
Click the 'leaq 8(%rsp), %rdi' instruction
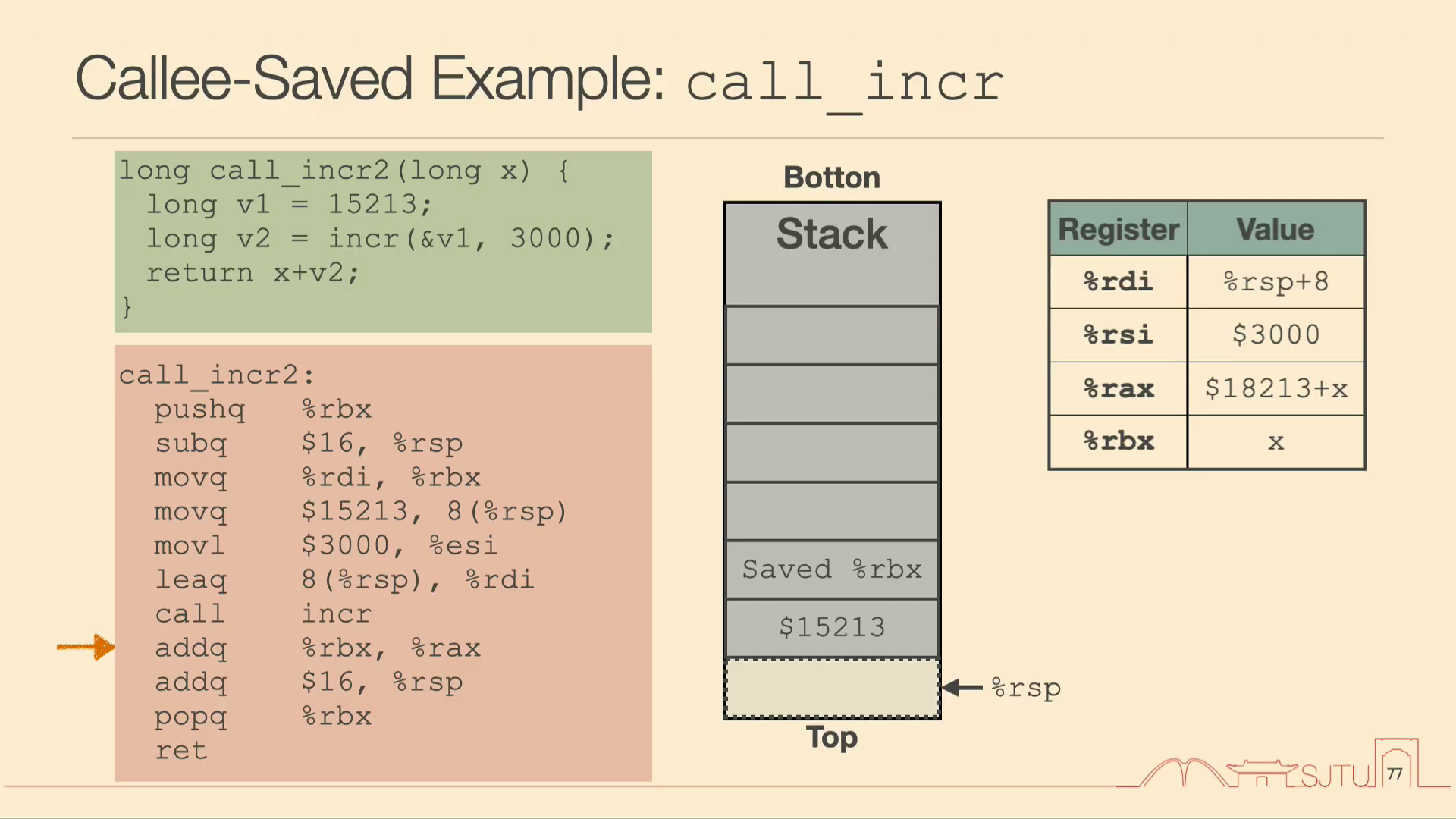coord(344,580)
